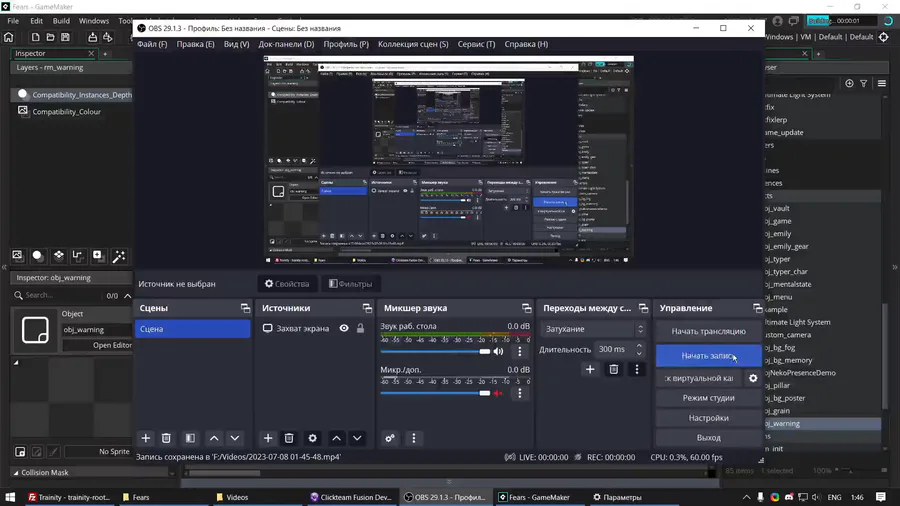Adjust Длительность 300 ms stepper arrows
The image size is (900, 506).
pos(639,349)
